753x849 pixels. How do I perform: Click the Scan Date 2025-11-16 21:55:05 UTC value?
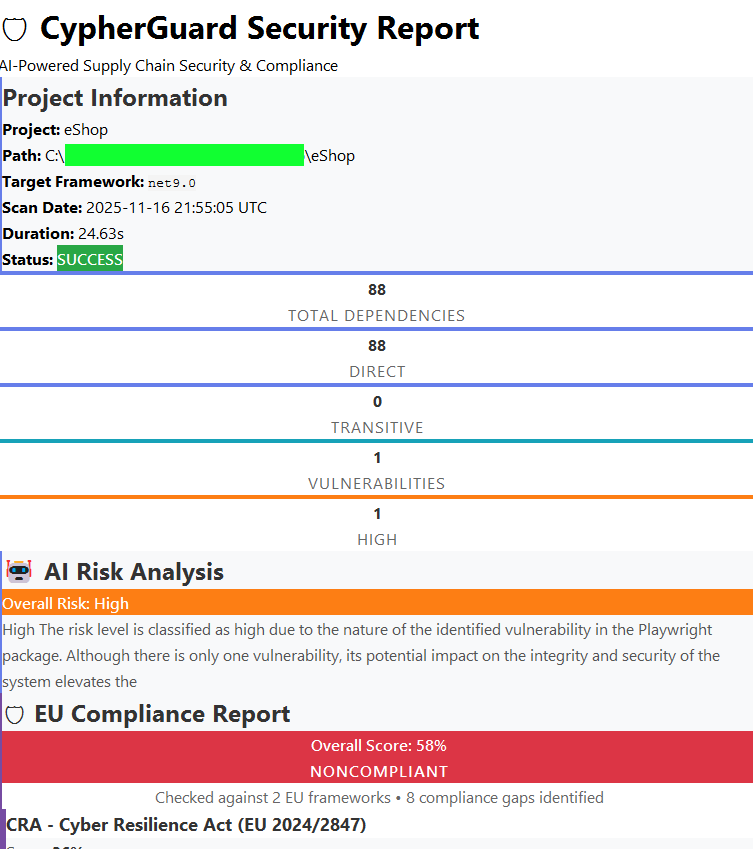[176, 208]
